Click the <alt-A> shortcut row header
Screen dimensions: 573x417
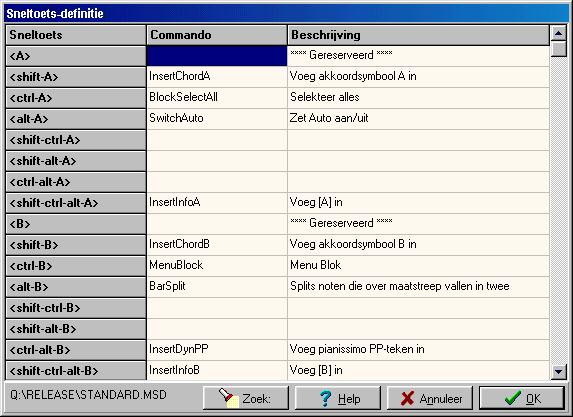(76, 119)
